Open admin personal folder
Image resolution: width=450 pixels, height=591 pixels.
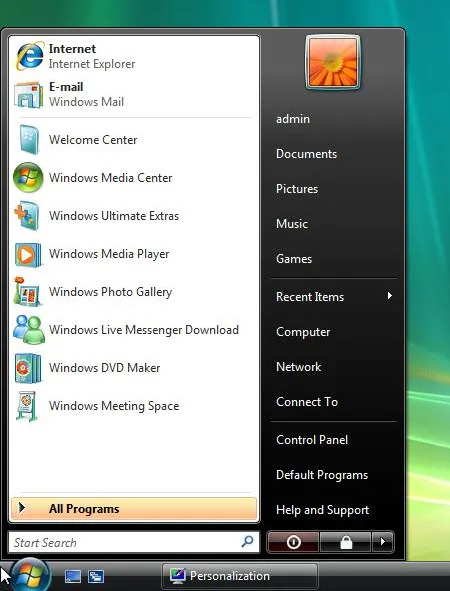[x=293, y=119]
